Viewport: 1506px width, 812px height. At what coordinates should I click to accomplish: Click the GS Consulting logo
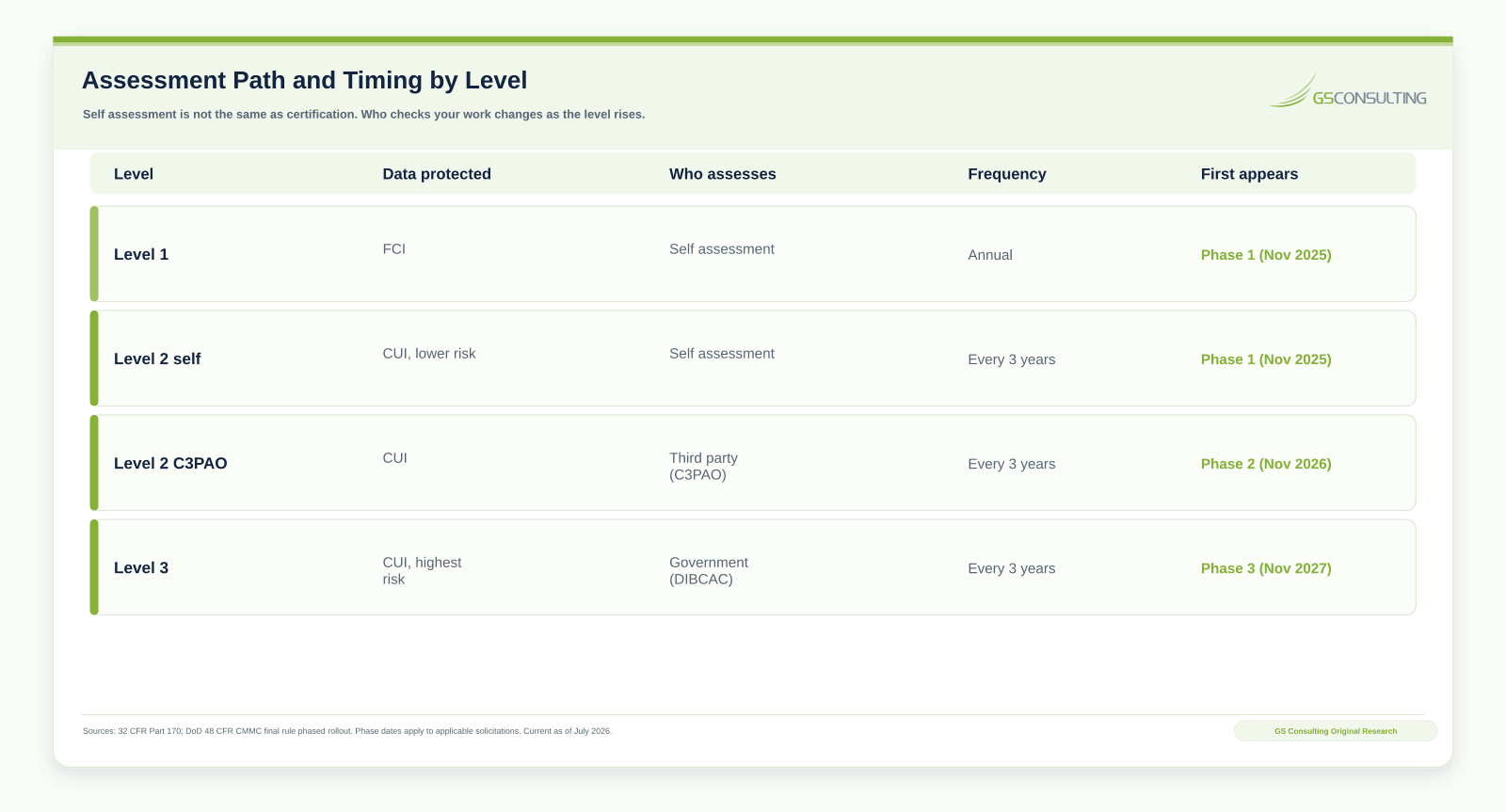1348,91
